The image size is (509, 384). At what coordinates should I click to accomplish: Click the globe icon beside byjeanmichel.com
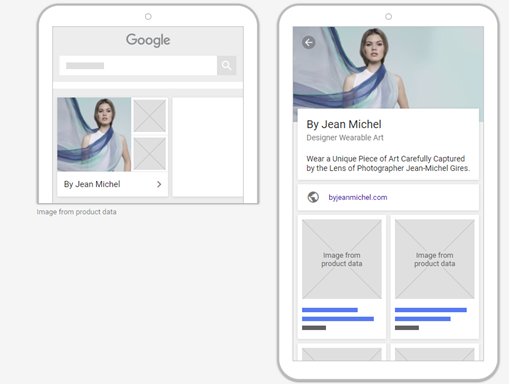click(x=313, y=197)
